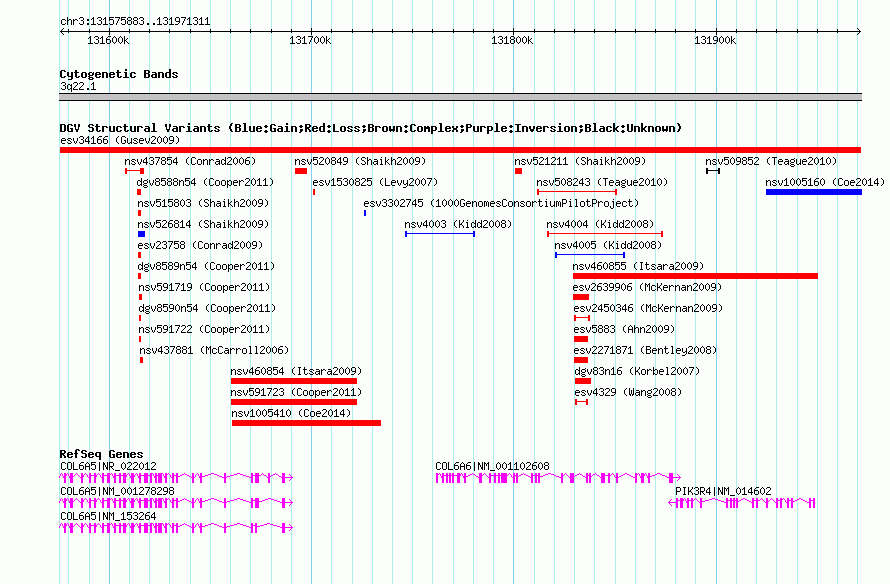Viewport: 890px width, 584px height.
Task: Select the nsv437854 (Conrad2006) variant label
Action: coord(190,161)
